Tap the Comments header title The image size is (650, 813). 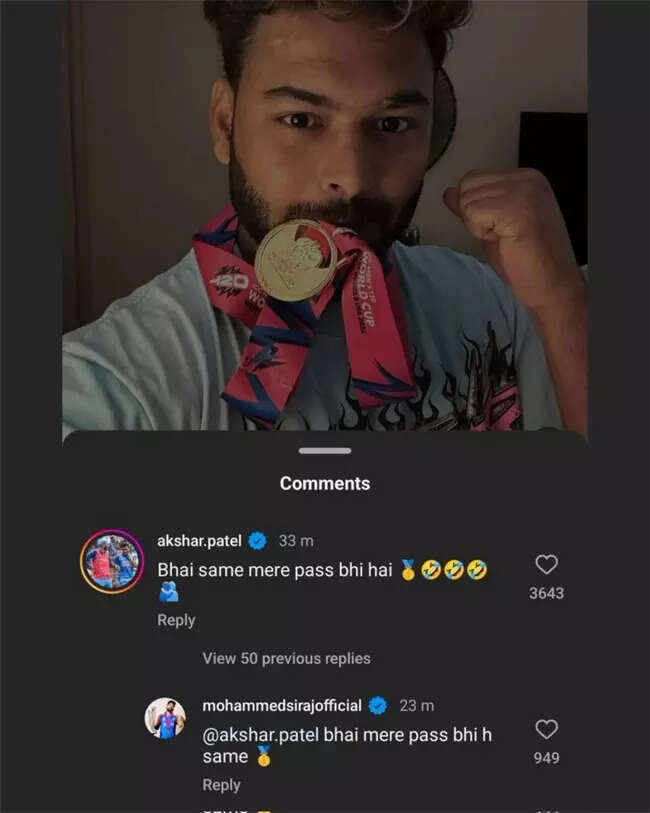325,483
